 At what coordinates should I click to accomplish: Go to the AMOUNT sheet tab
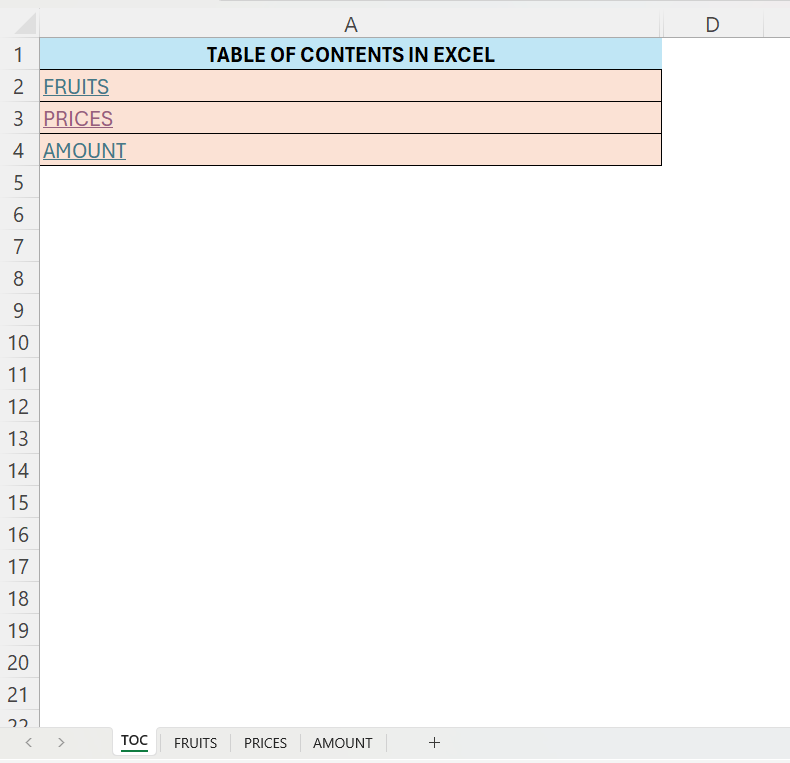[x=342, y=743]
